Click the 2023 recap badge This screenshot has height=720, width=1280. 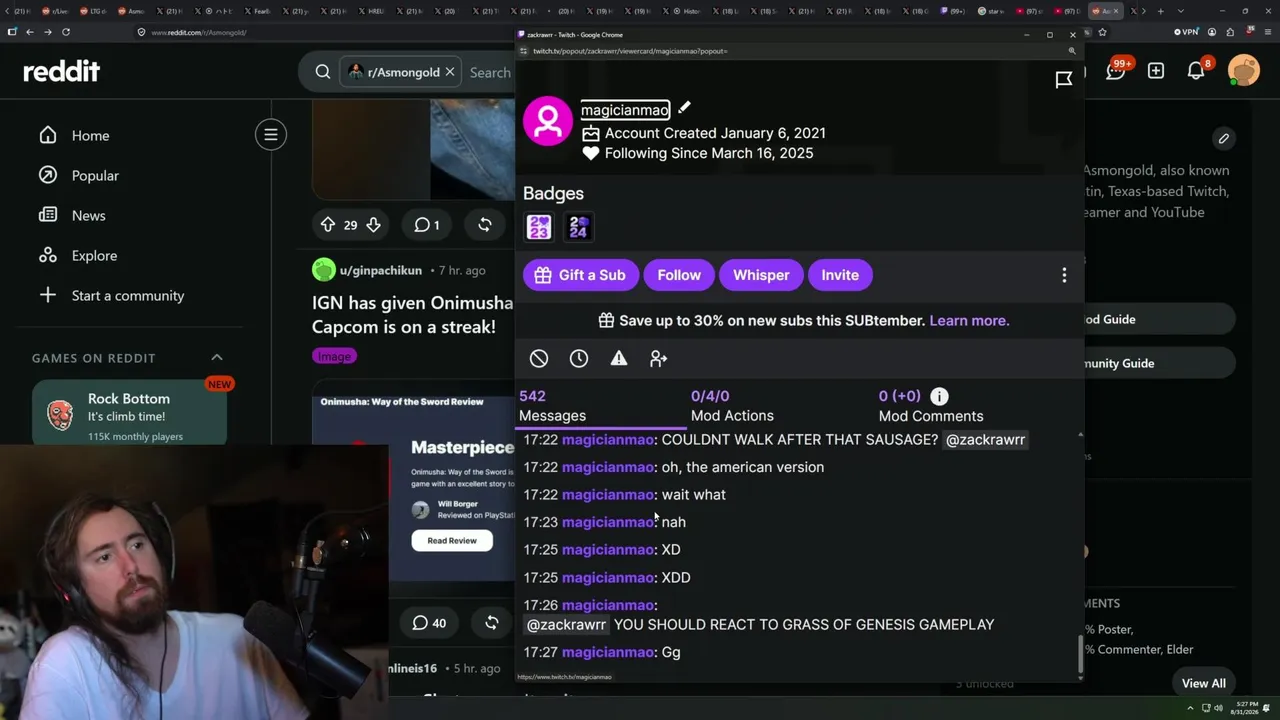539,227
